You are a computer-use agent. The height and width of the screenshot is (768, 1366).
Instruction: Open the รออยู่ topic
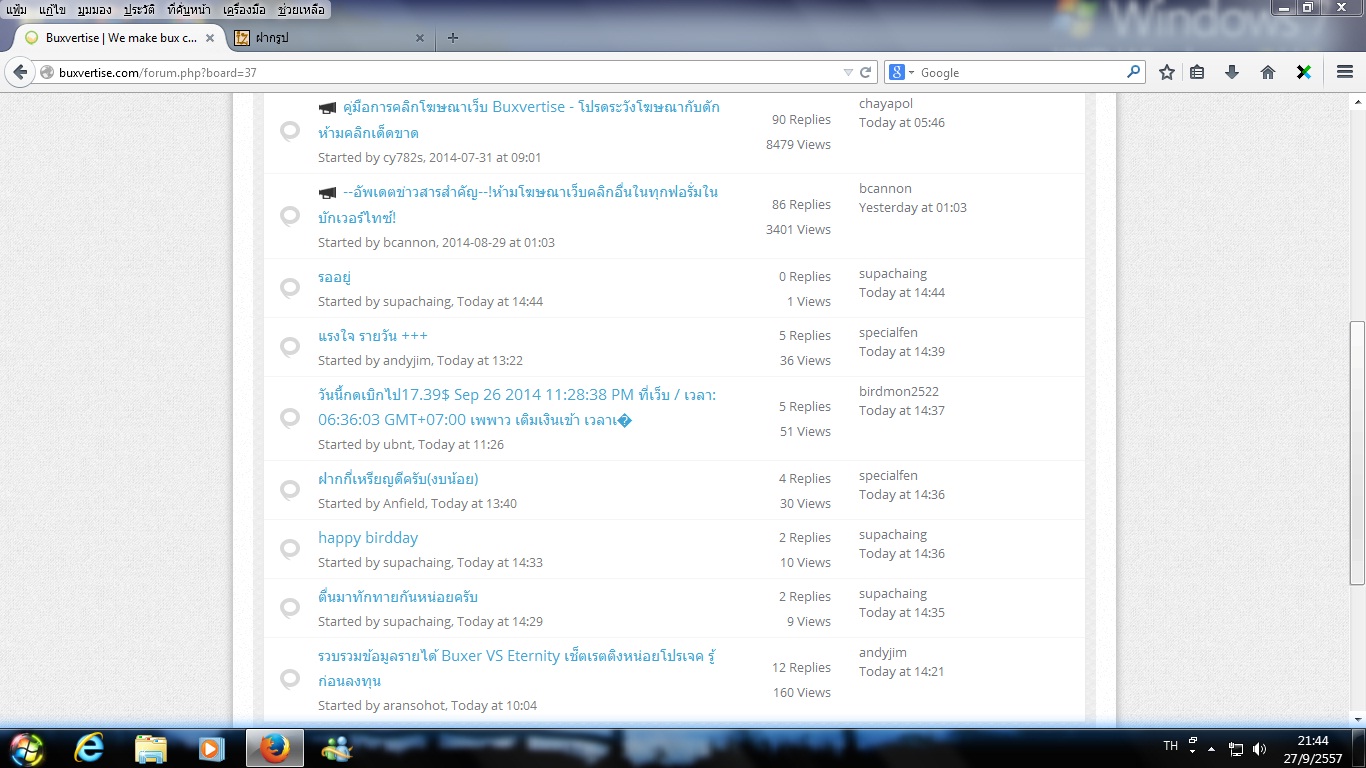coord(334,277)
